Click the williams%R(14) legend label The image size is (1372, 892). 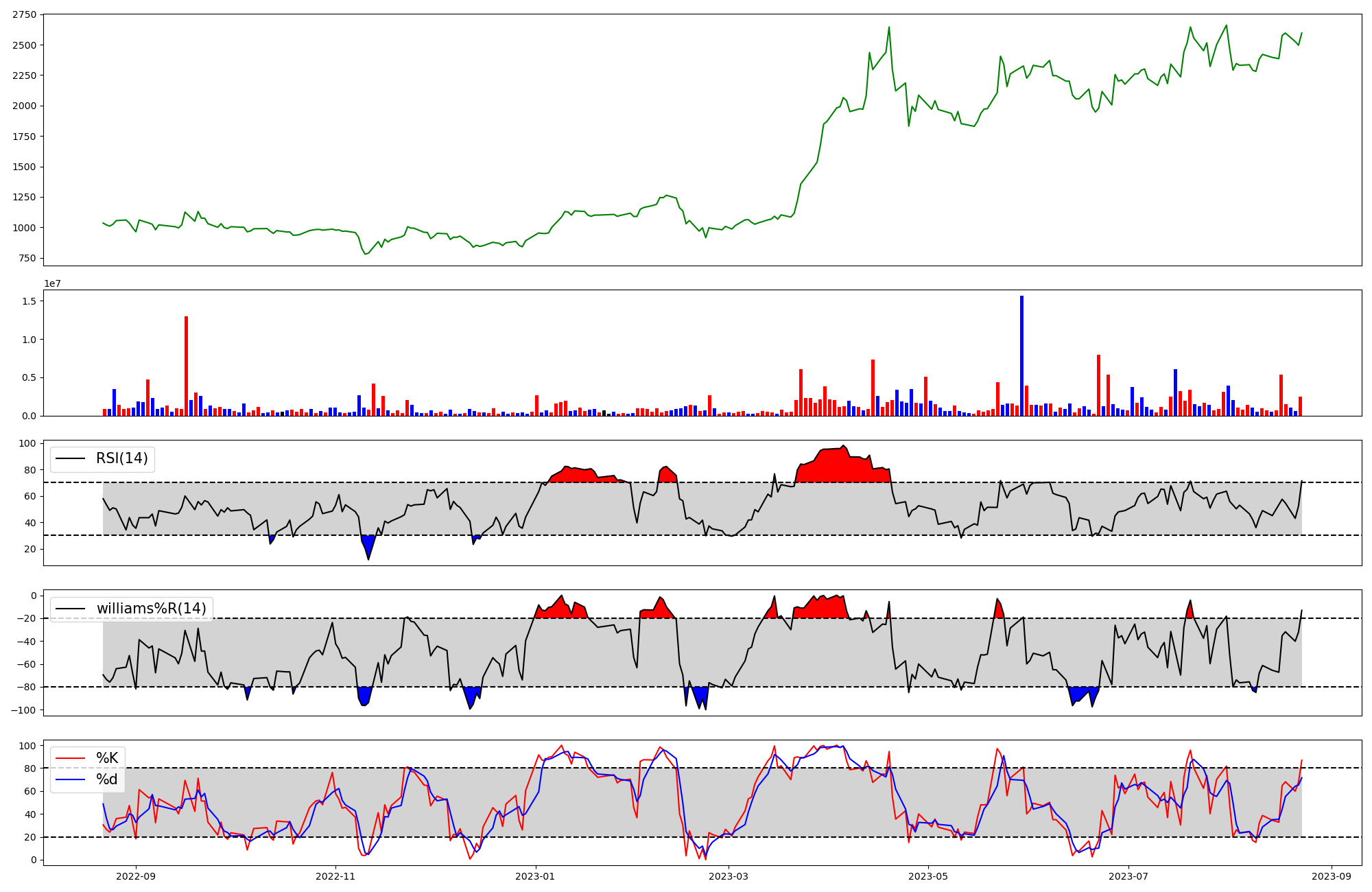(x=151, y=609)
